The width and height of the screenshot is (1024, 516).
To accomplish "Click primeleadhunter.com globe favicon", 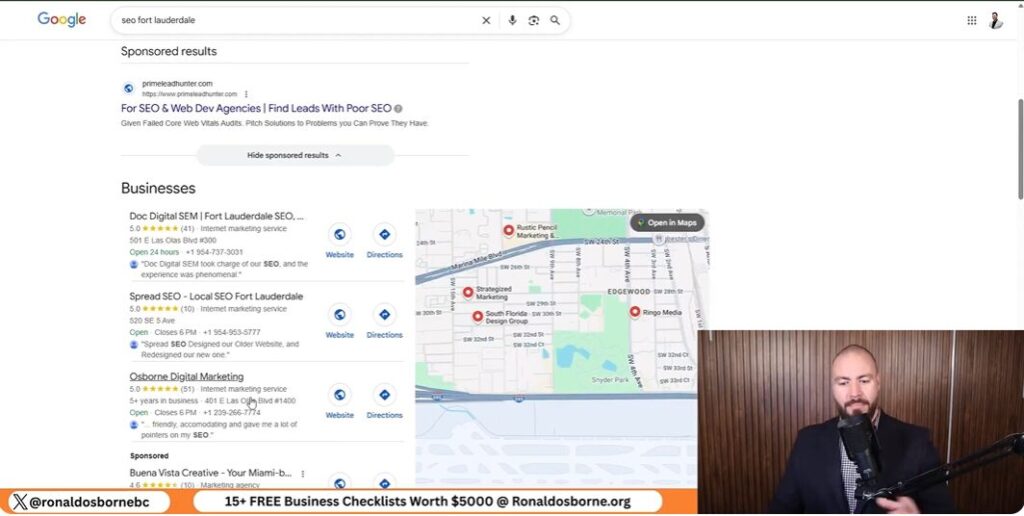I will coord(129,88).
